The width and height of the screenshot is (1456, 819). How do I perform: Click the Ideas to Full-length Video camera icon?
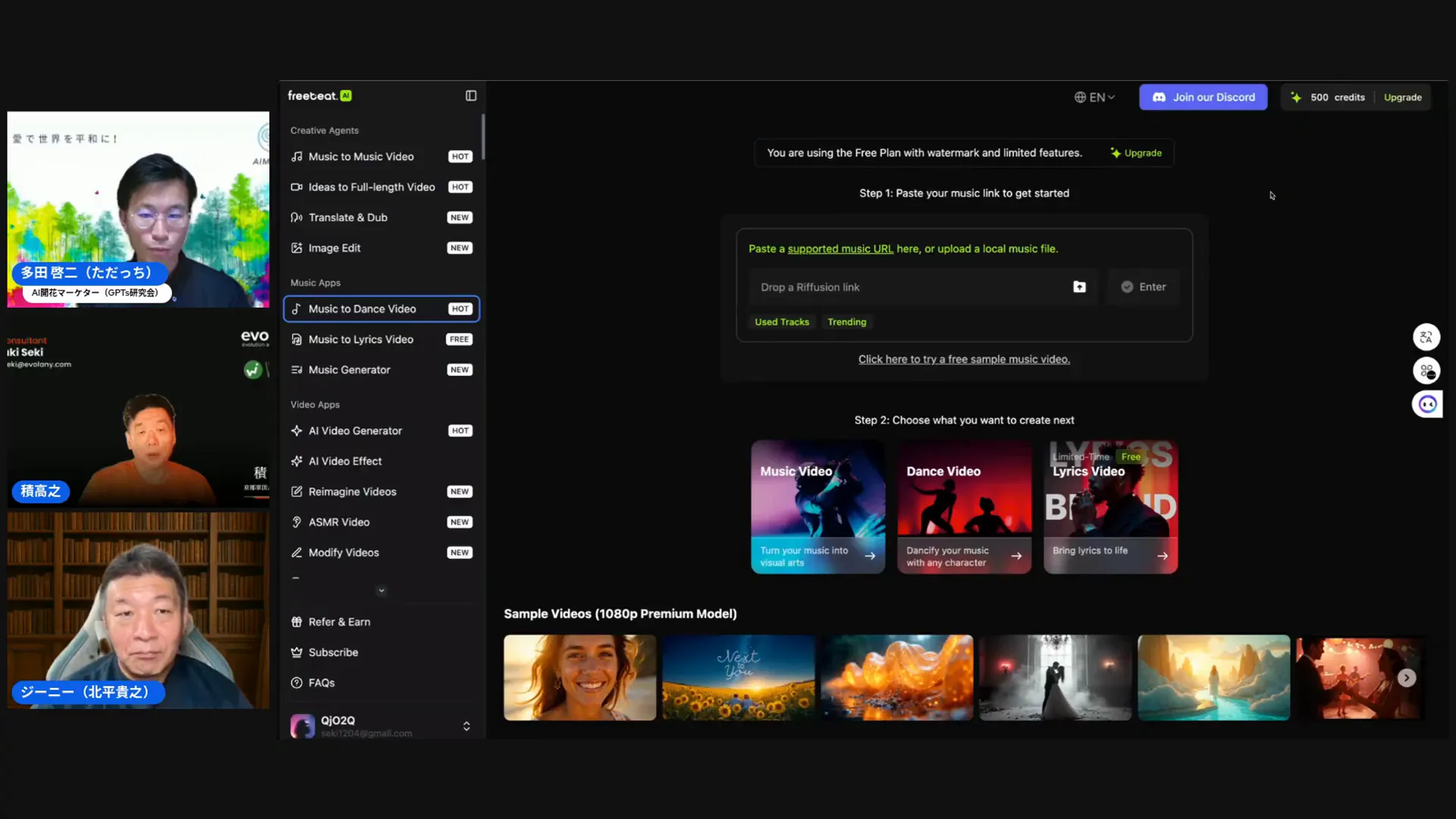click(297, 187)
